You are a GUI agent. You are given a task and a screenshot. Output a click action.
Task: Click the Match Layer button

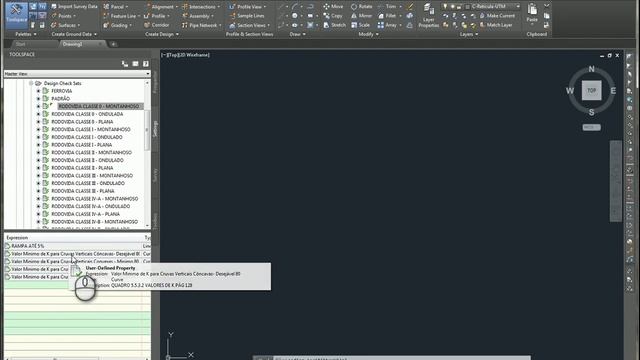coord(496,25)
